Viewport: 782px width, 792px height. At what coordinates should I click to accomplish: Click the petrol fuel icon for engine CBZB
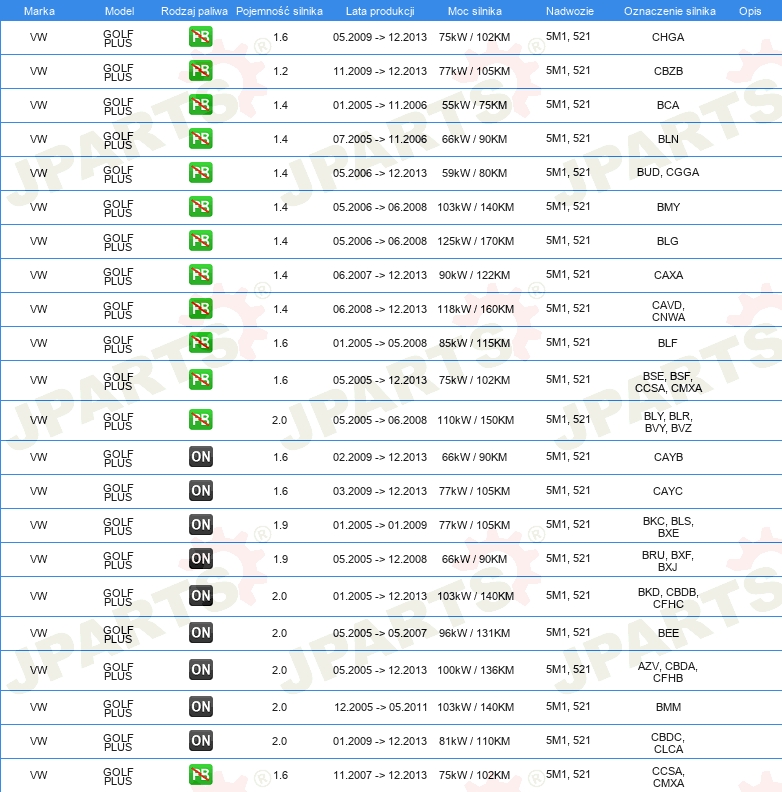tap(201, 71)
